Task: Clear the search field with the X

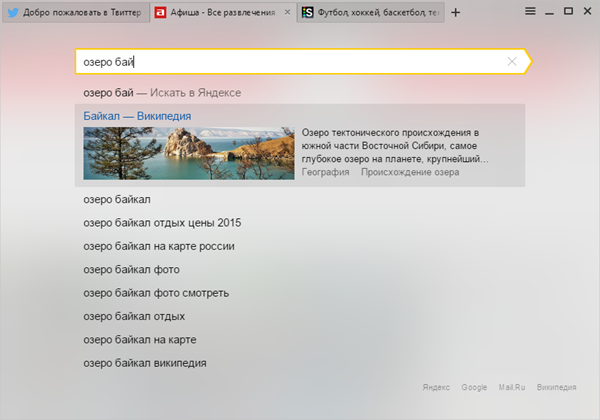Action: [512, 61]
